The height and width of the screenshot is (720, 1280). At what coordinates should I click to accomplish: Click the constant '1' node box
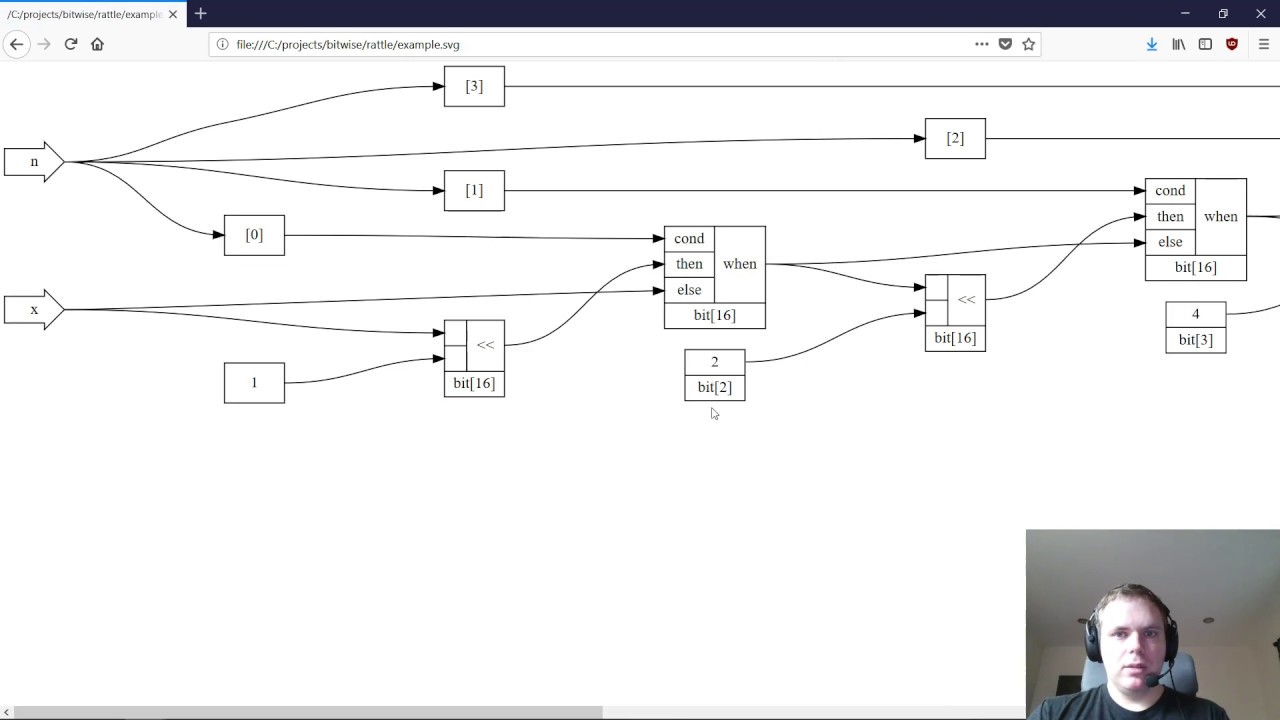point(254,383)
